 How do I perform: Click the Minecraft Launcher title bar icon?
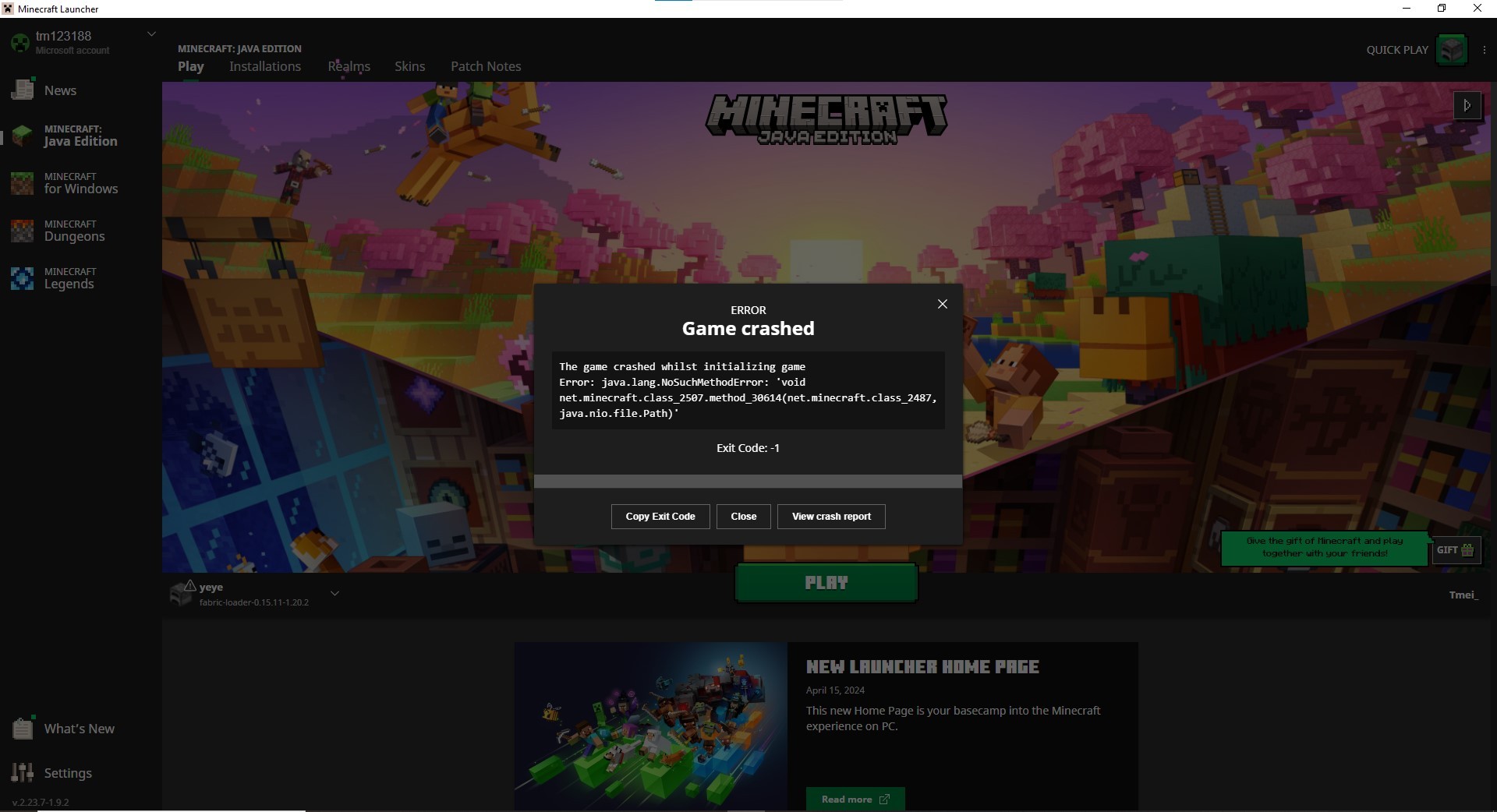(x=8, y=9)
